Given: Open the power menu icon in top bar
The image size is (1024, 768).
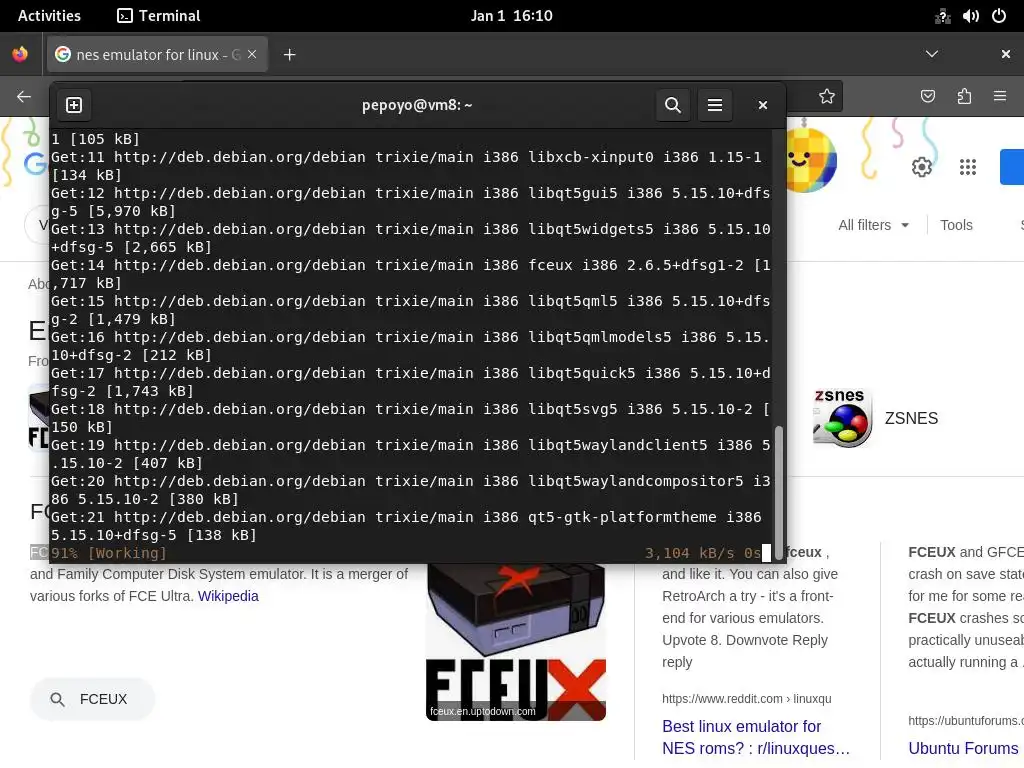Looking at the screenshot, I should (x=999, y=16).
